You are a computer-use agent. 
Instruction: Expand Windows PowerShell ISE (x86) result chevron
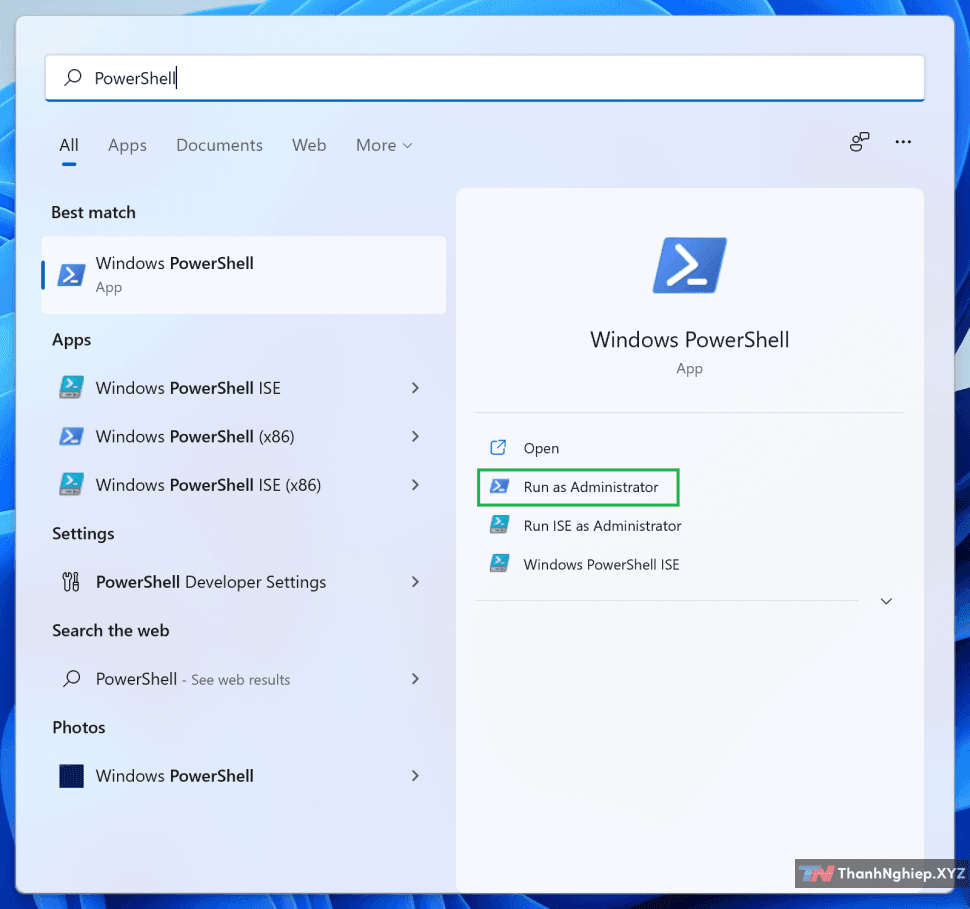click(x=415, y=485)
